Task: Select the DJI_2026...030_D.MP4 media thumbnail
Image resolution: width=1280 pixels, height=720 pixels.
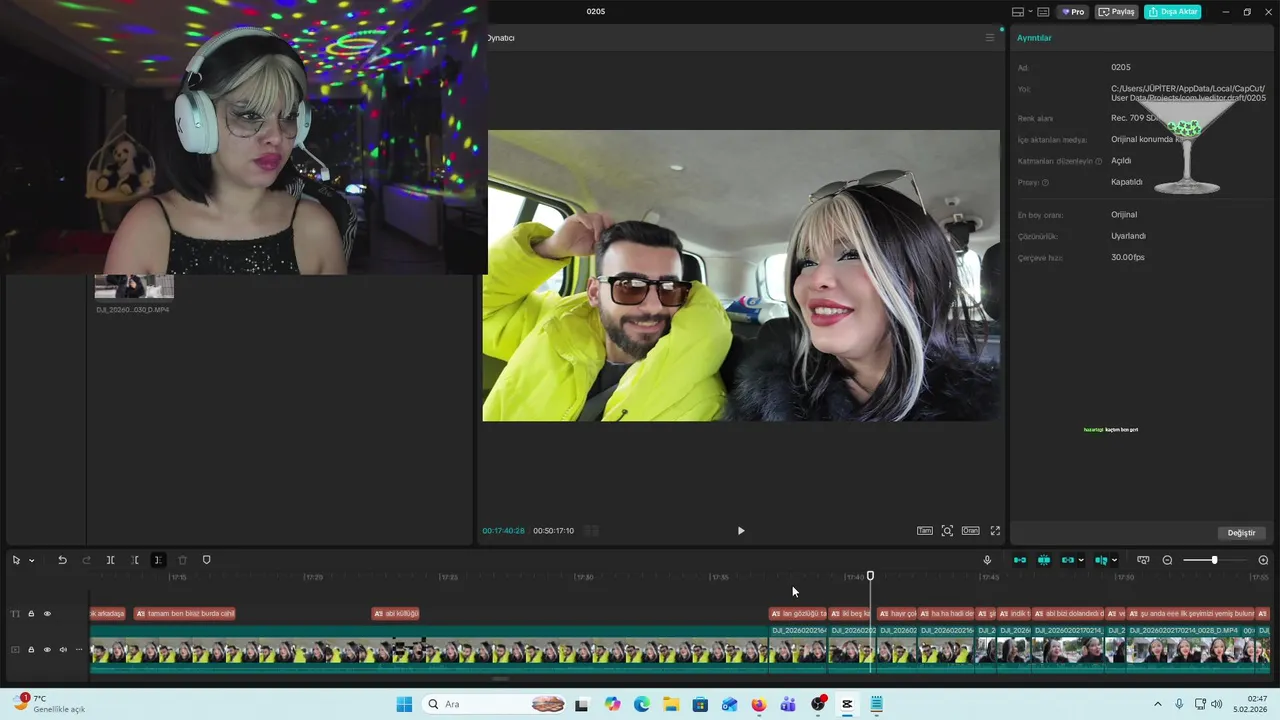Action: [x=134, y=287]
